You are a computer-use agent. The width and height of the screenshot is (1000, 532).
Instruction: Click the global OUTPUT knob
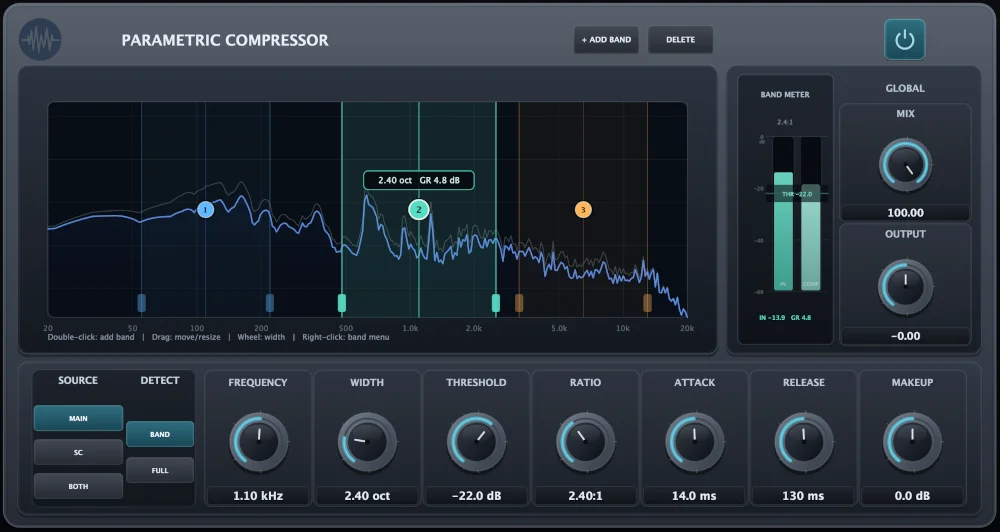click(x=905, y=287)
